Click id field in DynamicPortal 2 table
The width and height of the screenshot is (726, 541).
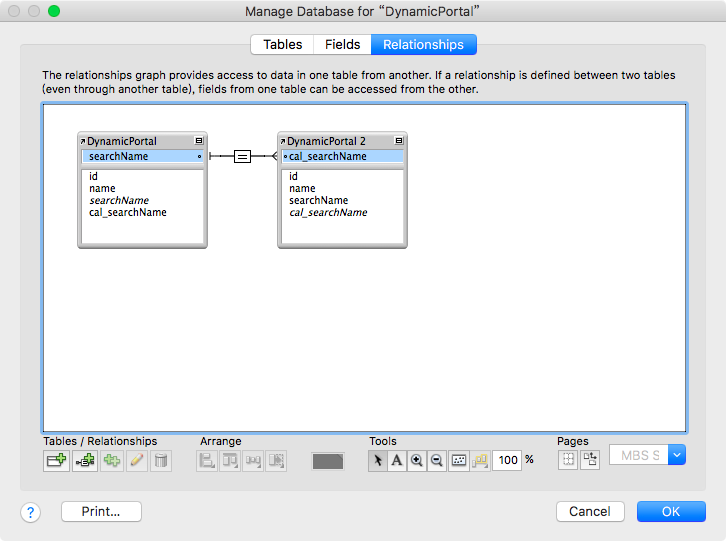point(294,176)
